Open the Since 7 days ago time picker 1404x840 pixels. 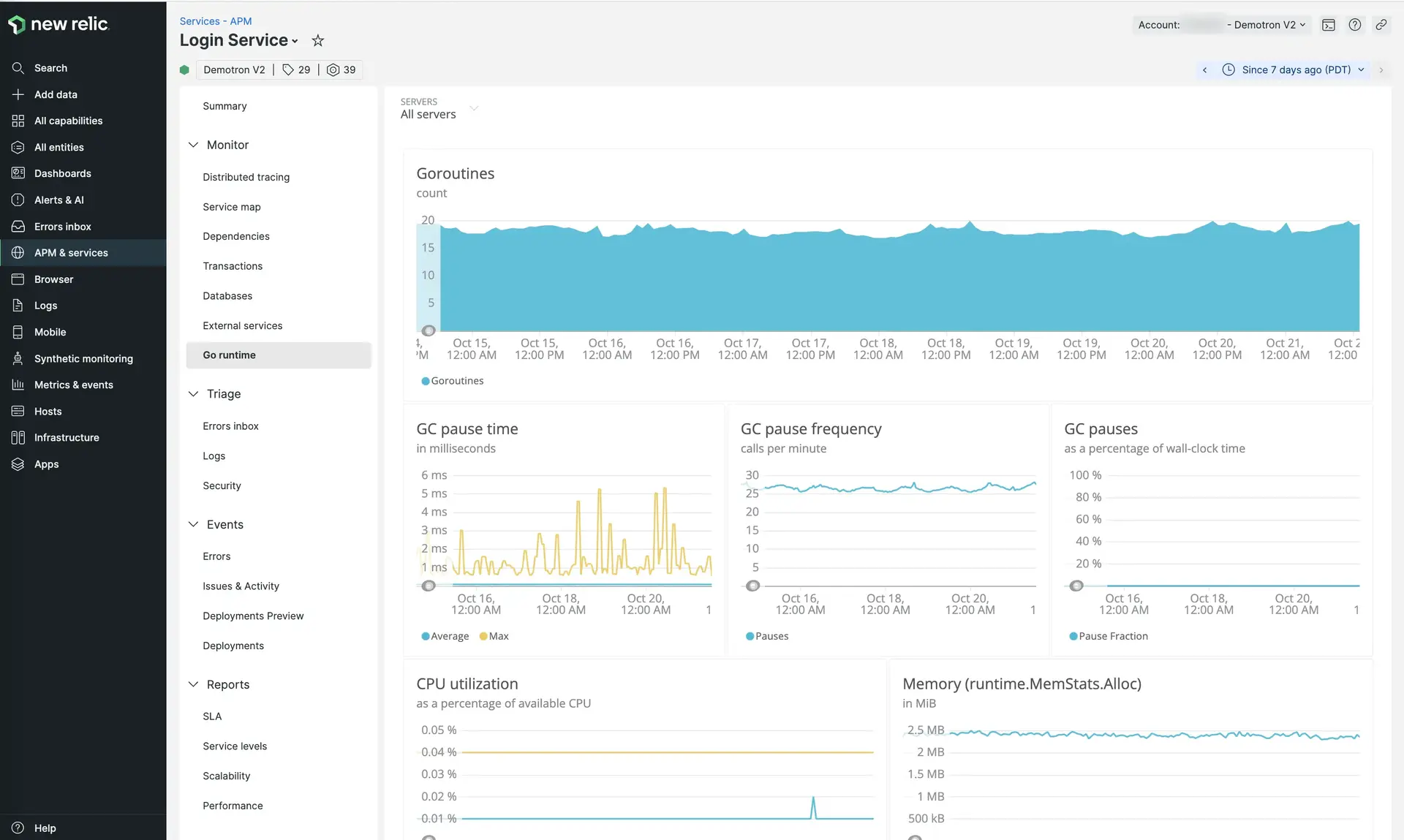click(1294, 70)
